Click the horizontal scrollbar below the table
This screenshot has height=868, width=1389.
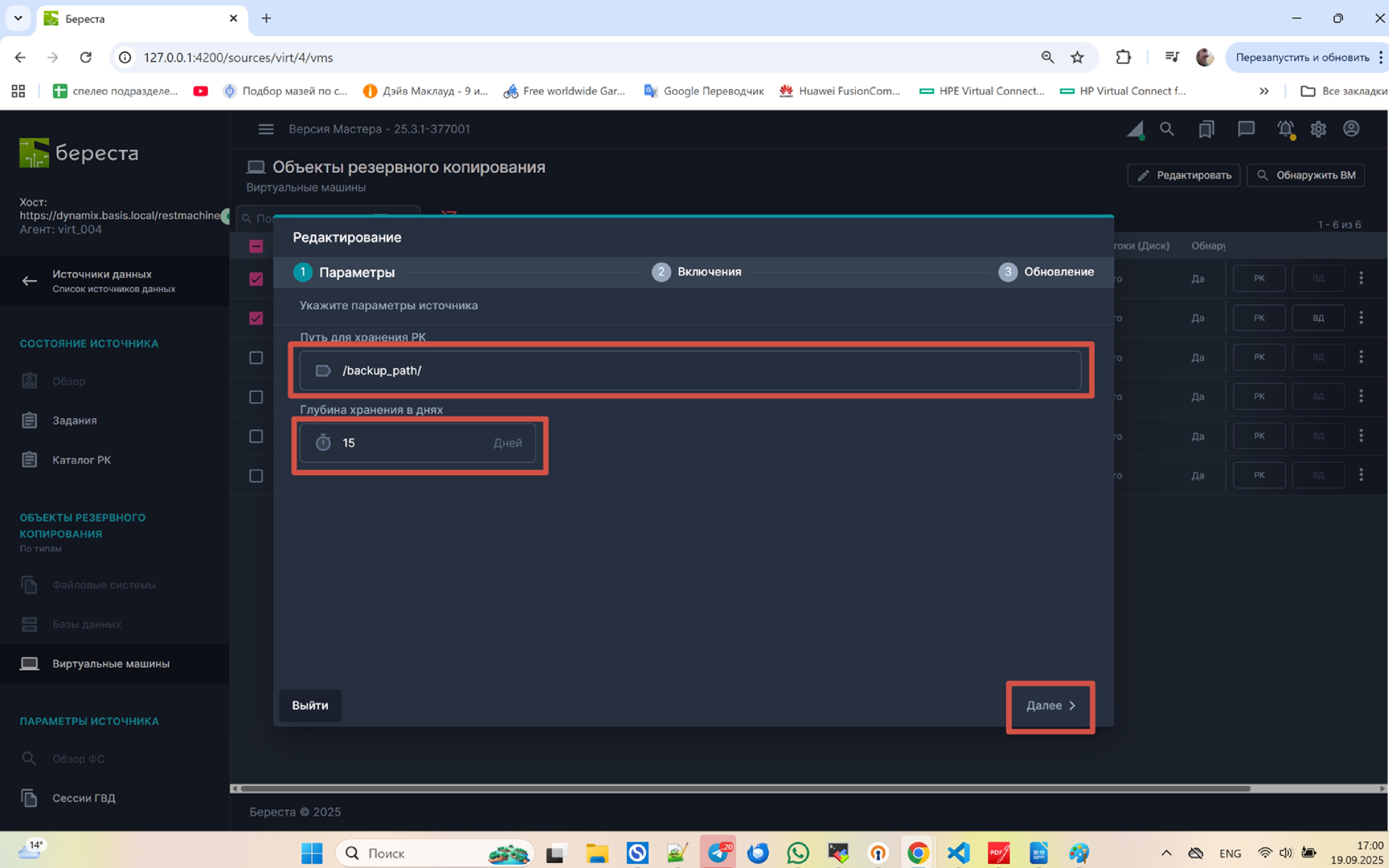pos(746,789)
